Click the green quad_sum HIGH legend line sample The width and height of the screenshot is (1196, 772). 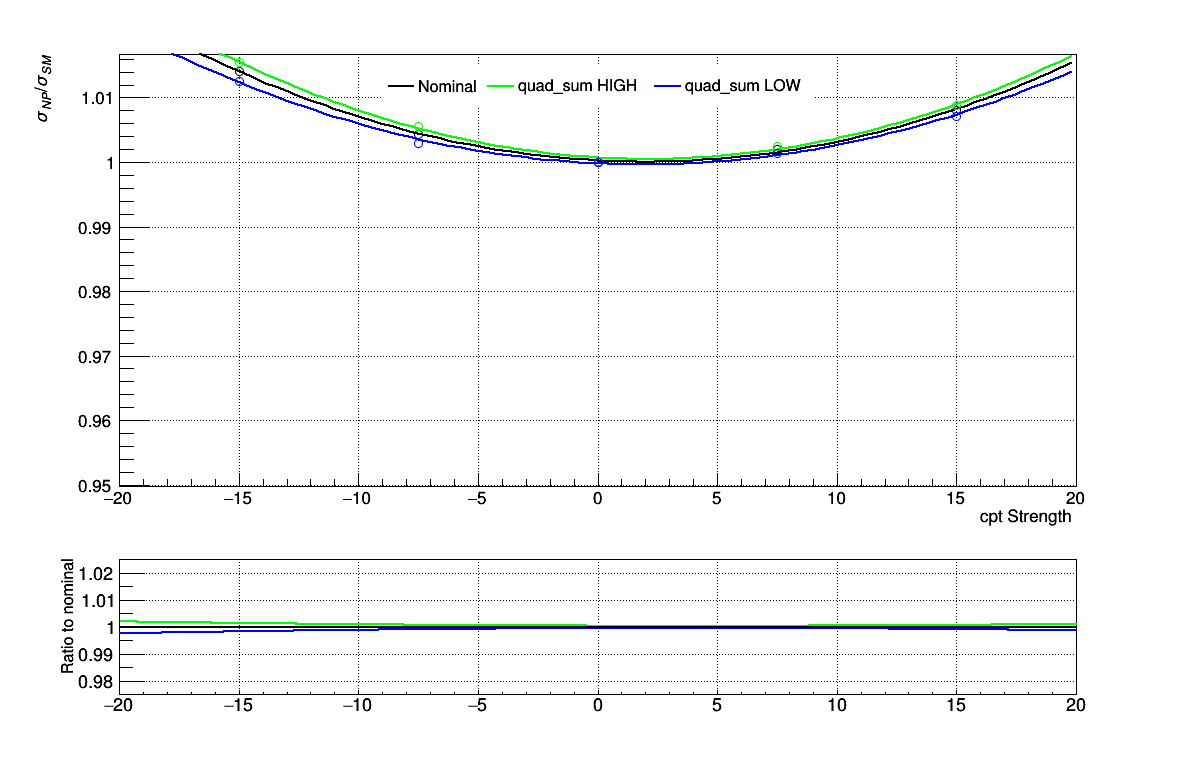point(500,86)
